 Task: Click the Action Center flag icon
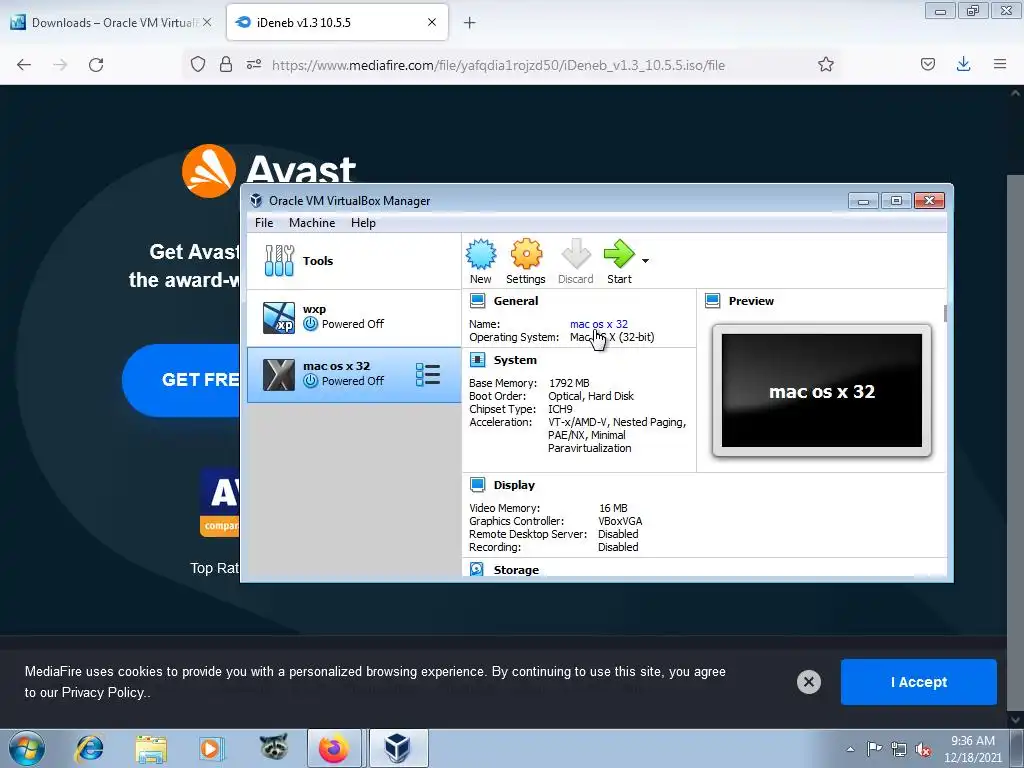tap(874, 749)
